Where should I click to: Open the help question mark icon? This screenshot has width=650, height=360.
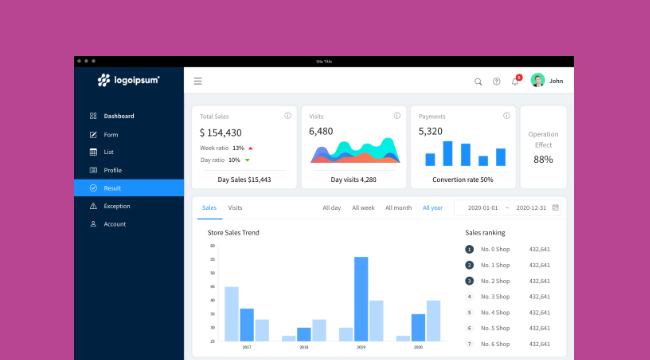496,81
